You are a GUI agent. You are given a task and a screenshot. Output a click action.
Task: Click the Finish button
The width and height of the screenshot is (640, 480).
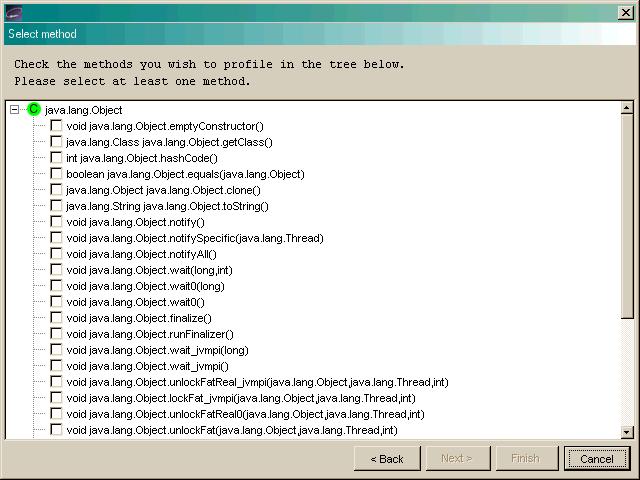coord(526,459)
